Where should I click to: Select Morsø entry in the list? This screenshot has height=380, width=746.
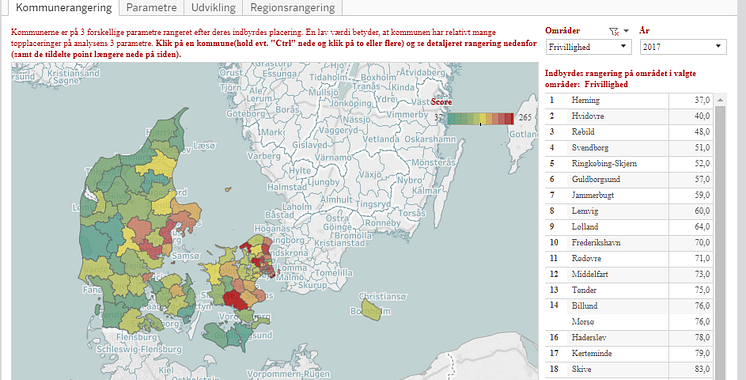[629, 322]
